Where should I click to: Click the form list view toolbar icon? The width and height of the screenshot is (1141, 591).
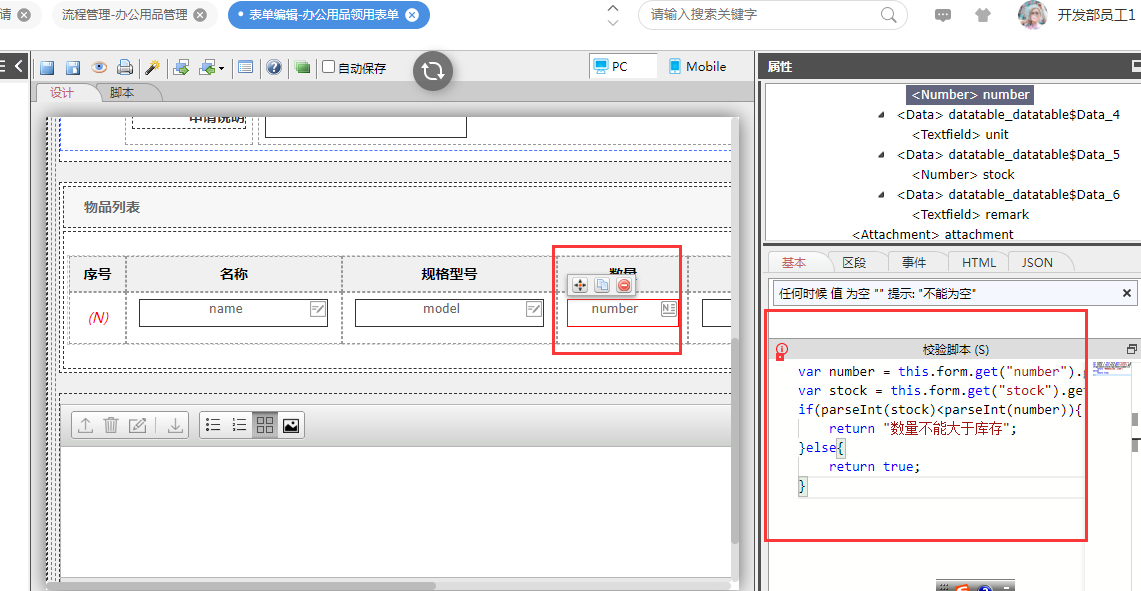[x=246, y=68]
